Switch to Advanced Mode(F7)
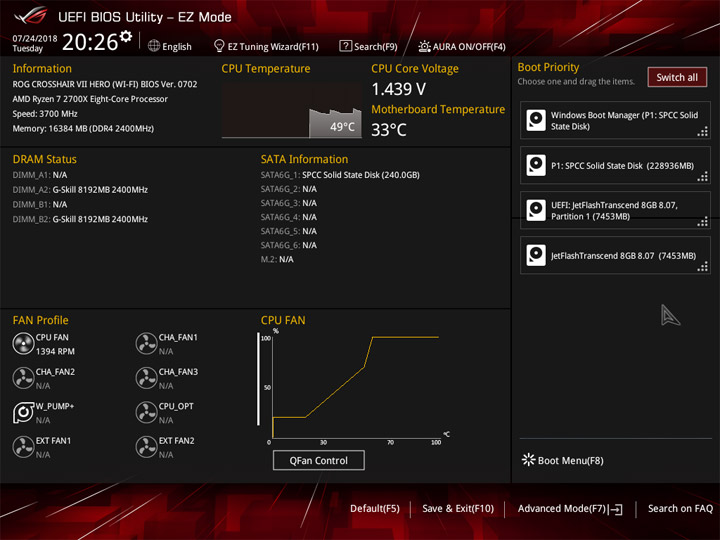Viewport: 720px width, 540px height. [570, 509]
